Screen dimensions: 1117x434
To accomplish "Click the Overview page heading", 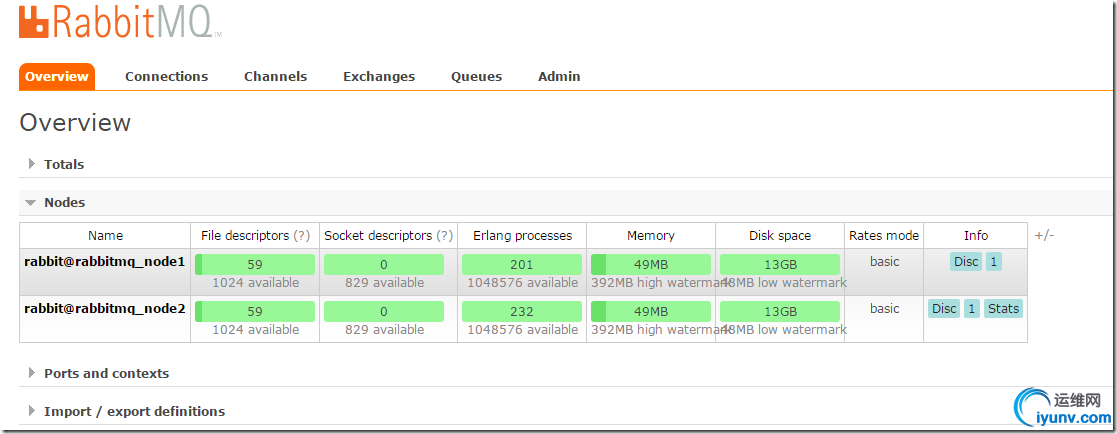I will pos(75,123).
